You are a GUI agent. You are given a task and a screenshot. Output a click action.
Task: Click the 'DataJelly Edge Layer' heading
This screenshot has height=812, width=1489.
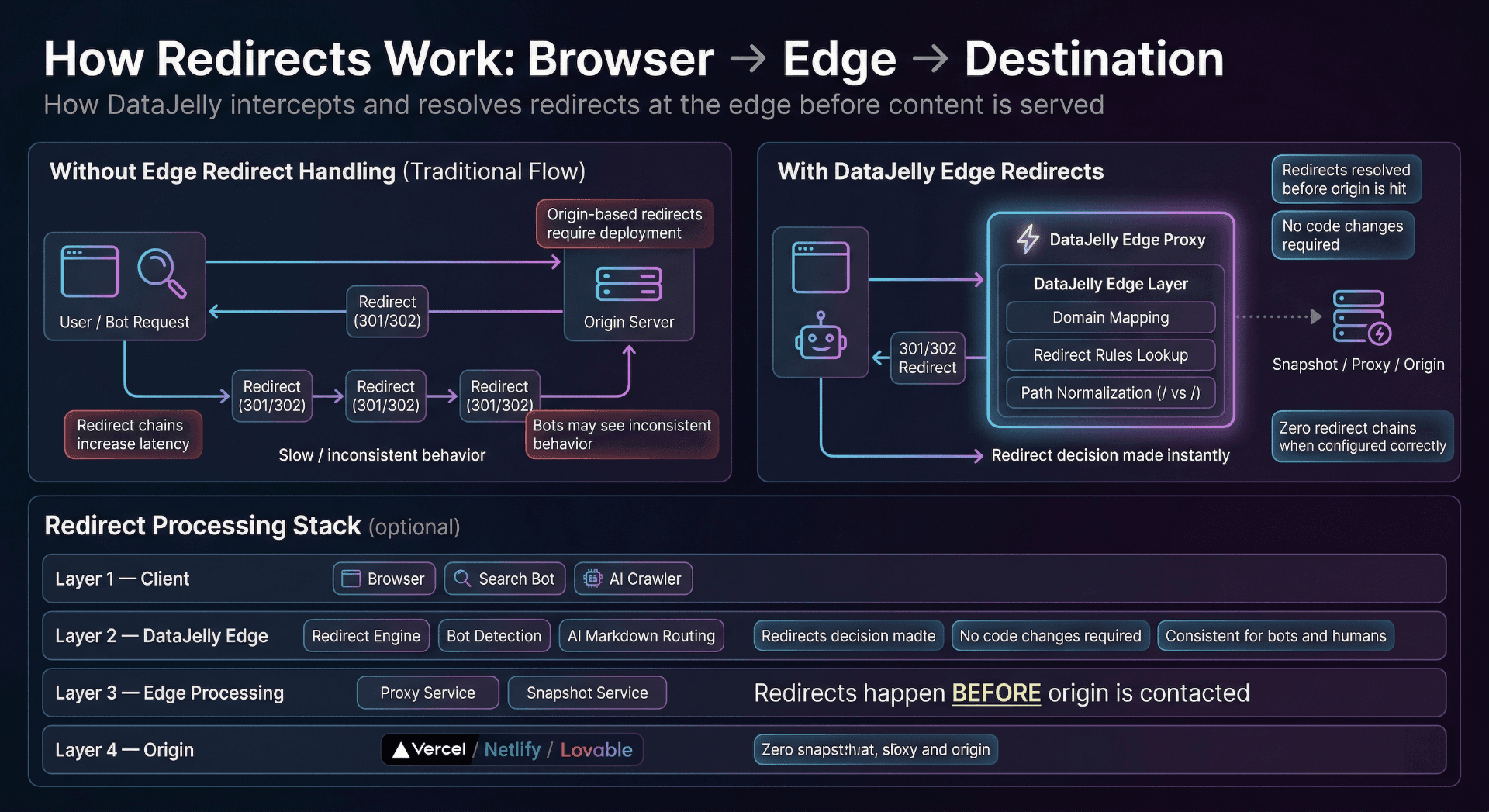click(x=1111, y=284)
